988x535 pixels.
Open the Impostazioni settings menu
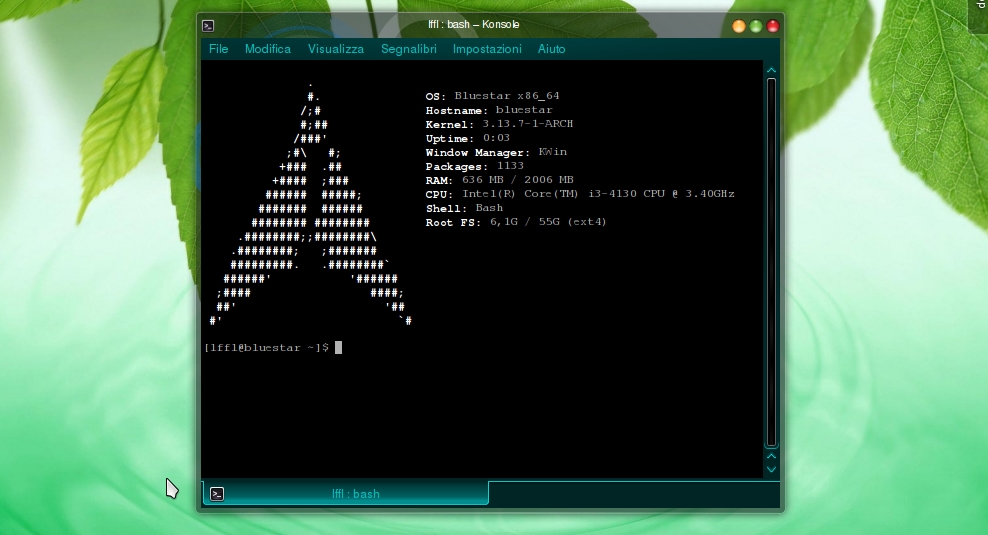487,49
